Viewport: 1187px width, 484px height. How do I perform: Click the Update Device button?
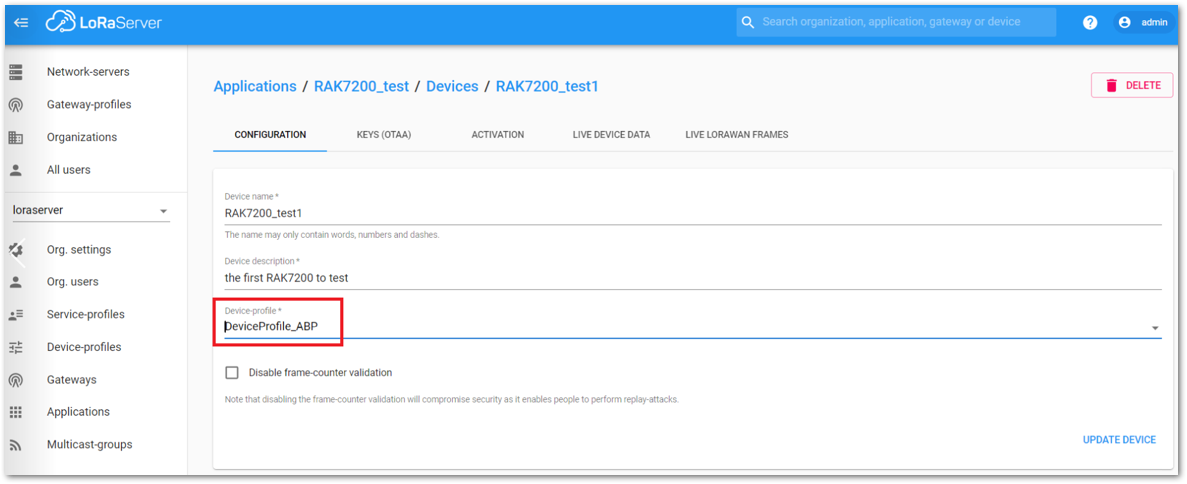coord(1119,439)
